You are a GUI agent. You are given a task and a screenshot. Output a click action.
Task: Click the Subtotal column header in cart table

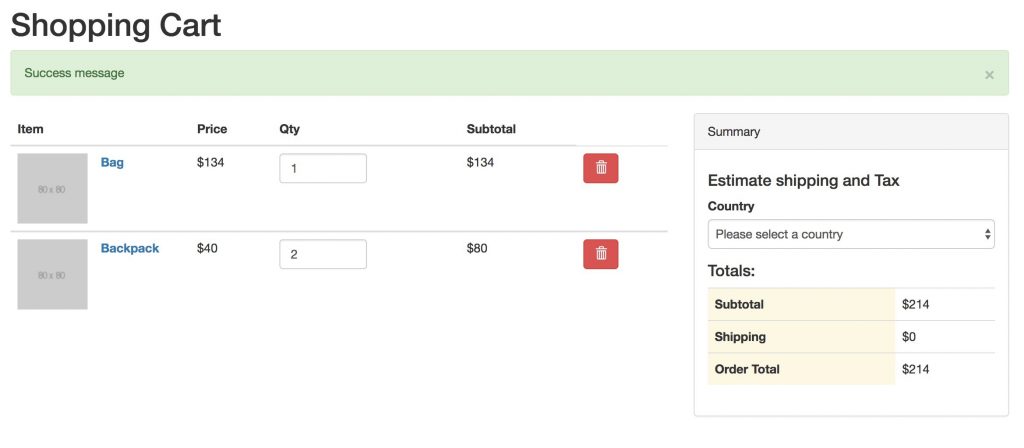click(491, 129)
